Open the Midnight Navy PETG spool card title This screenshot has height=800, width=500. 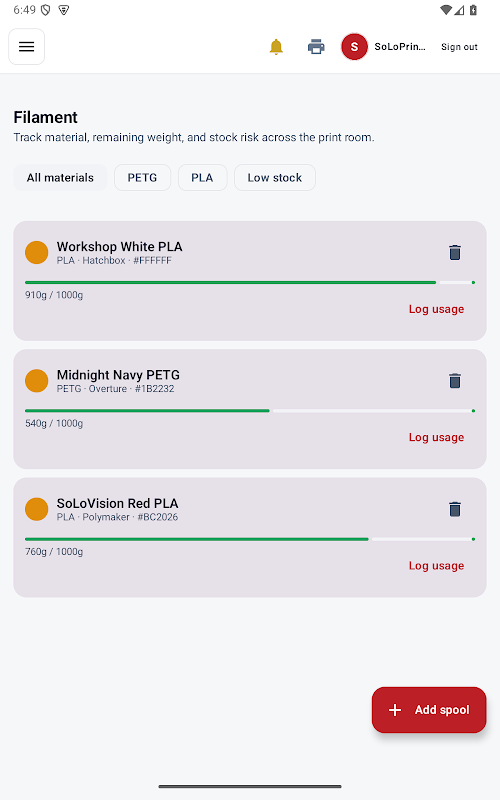(118, 375)
